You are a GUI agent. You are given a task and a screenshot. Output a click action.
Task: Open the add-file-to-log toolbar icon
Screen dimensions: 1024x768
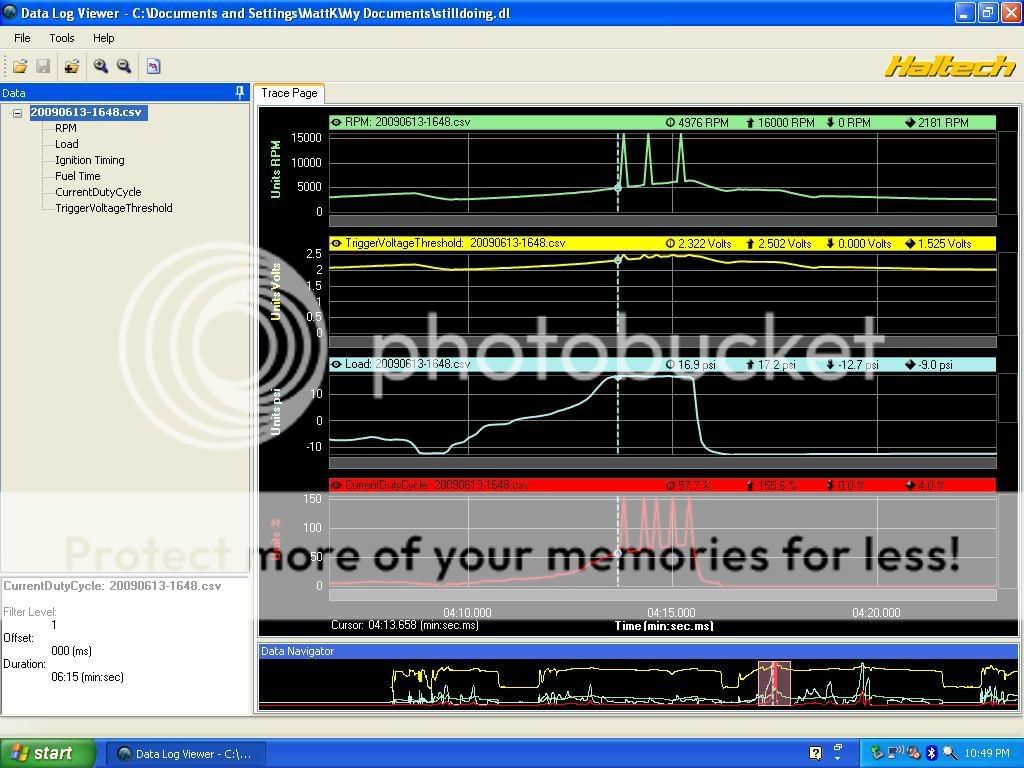click(x=70, y=66)
